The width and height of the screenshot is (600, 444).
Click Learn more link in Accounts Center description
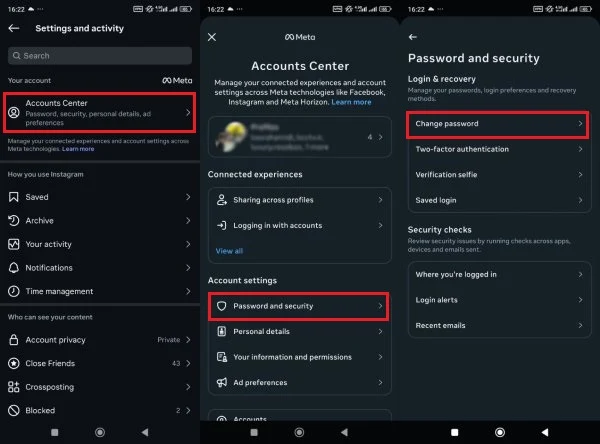pos(351,102)
